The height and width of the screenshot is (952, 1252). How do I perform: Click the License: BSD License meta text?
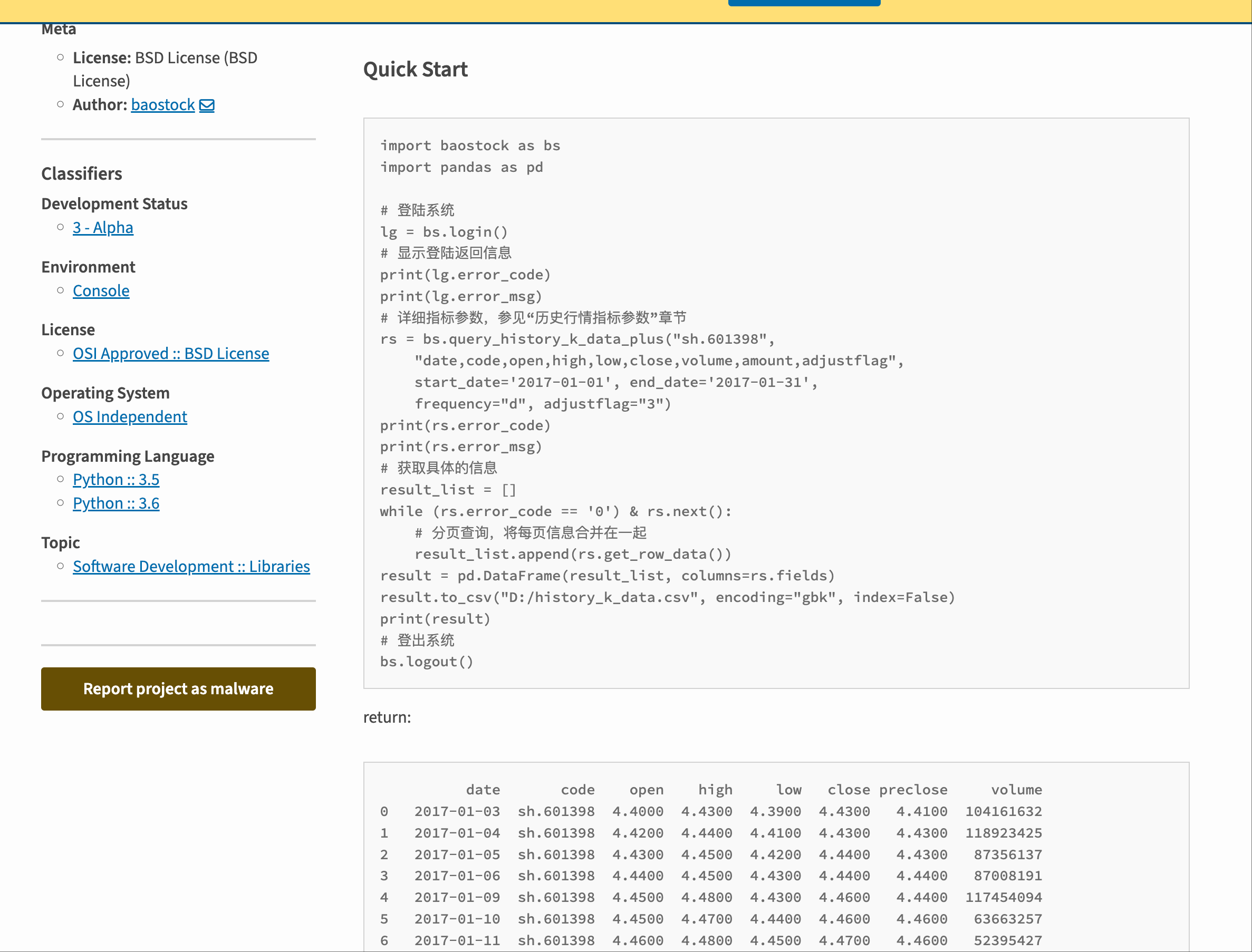pos(165,69)
